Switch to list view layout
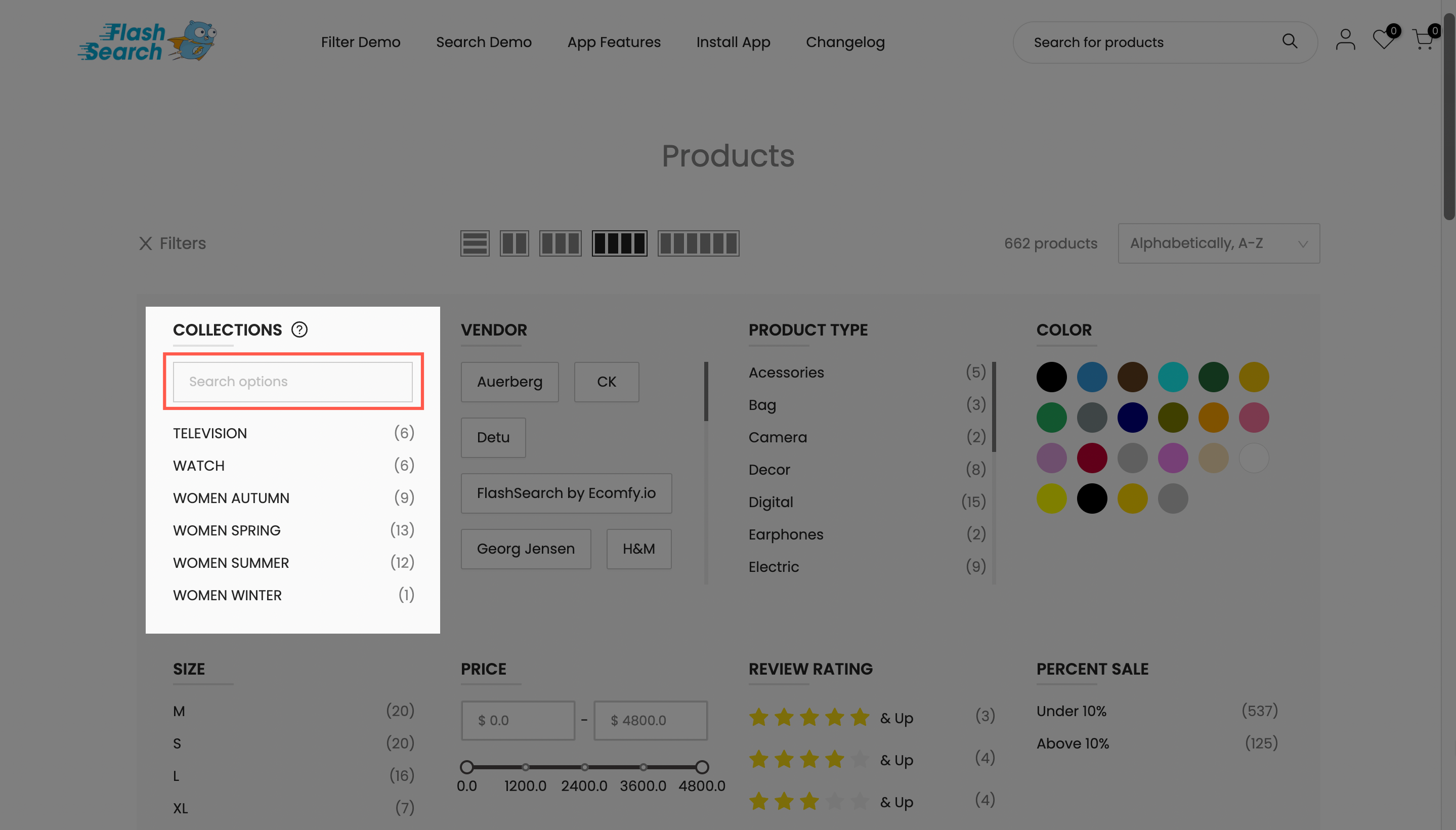 point(475,243)
